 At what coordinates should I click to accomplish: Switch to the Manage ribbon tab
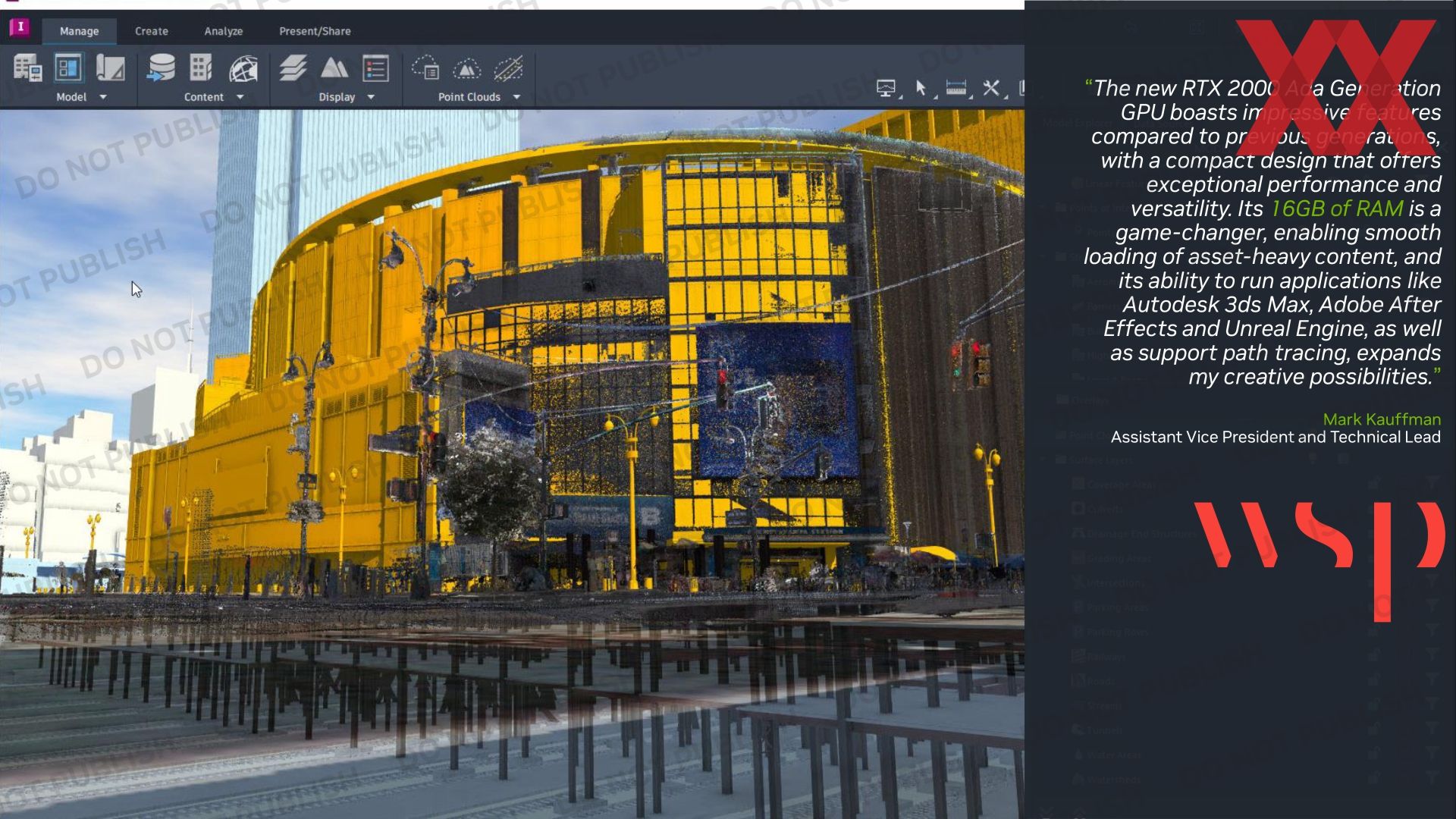[79, 31]
